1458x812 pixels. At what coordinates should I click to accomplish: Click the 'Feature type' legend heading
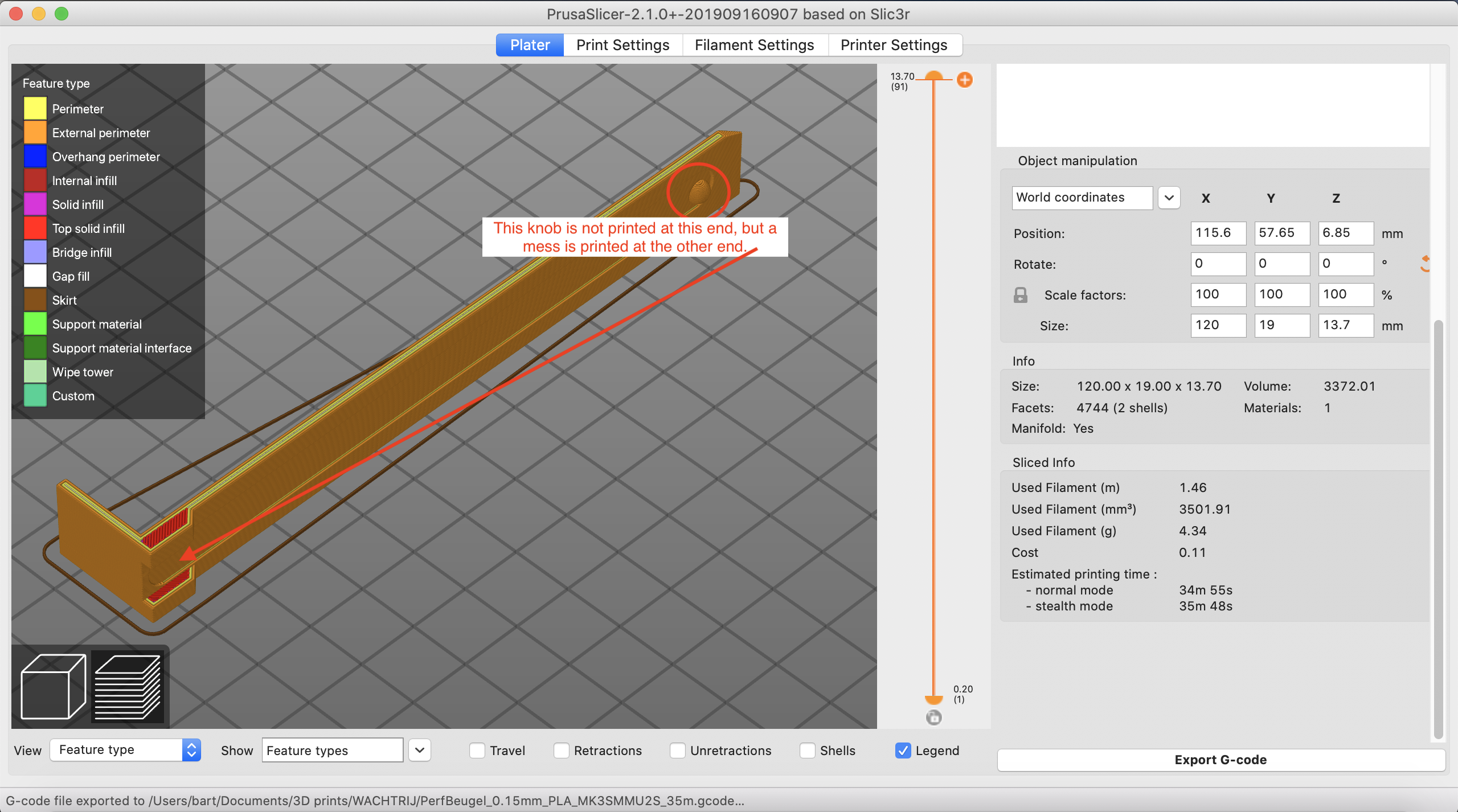[56, 83]
